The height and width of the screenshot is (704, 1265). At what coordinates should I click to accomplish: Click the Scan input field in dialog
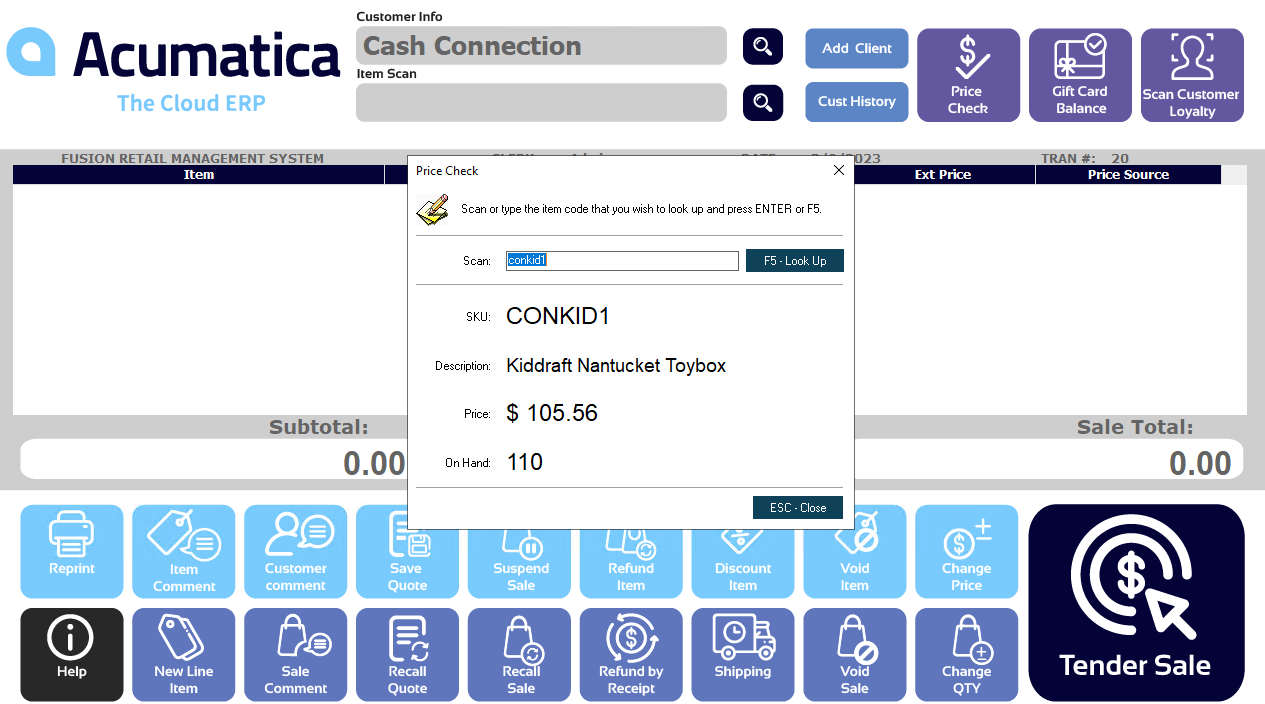[x=622, y=260]
